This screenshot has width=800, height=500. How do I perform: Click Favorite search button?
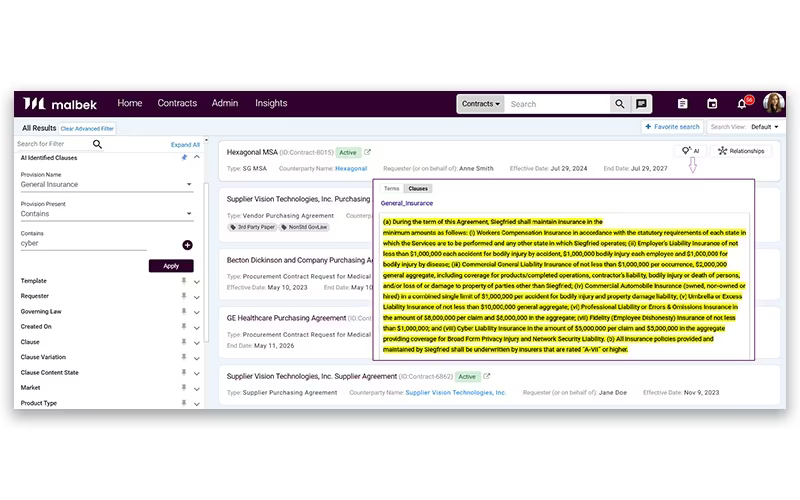point(672,127)
